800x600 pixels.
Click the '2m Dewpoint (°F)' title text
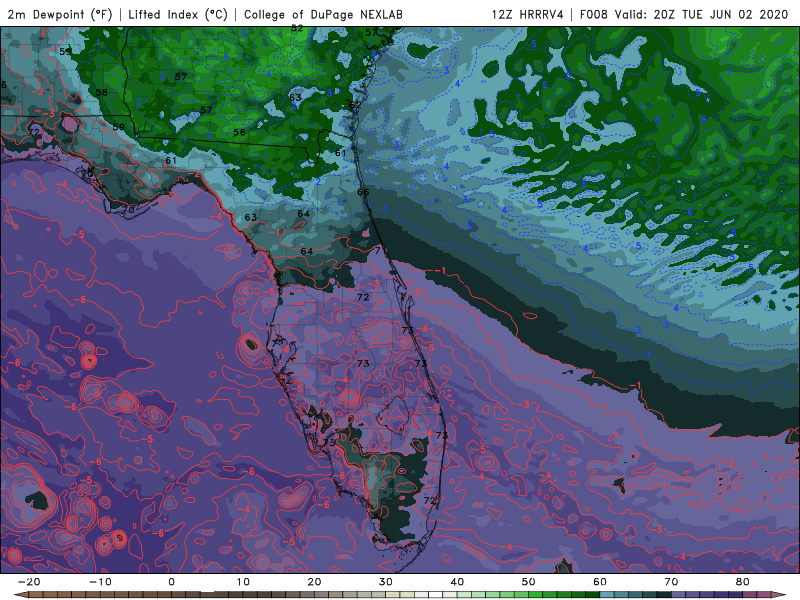click(x=60, y=14)
